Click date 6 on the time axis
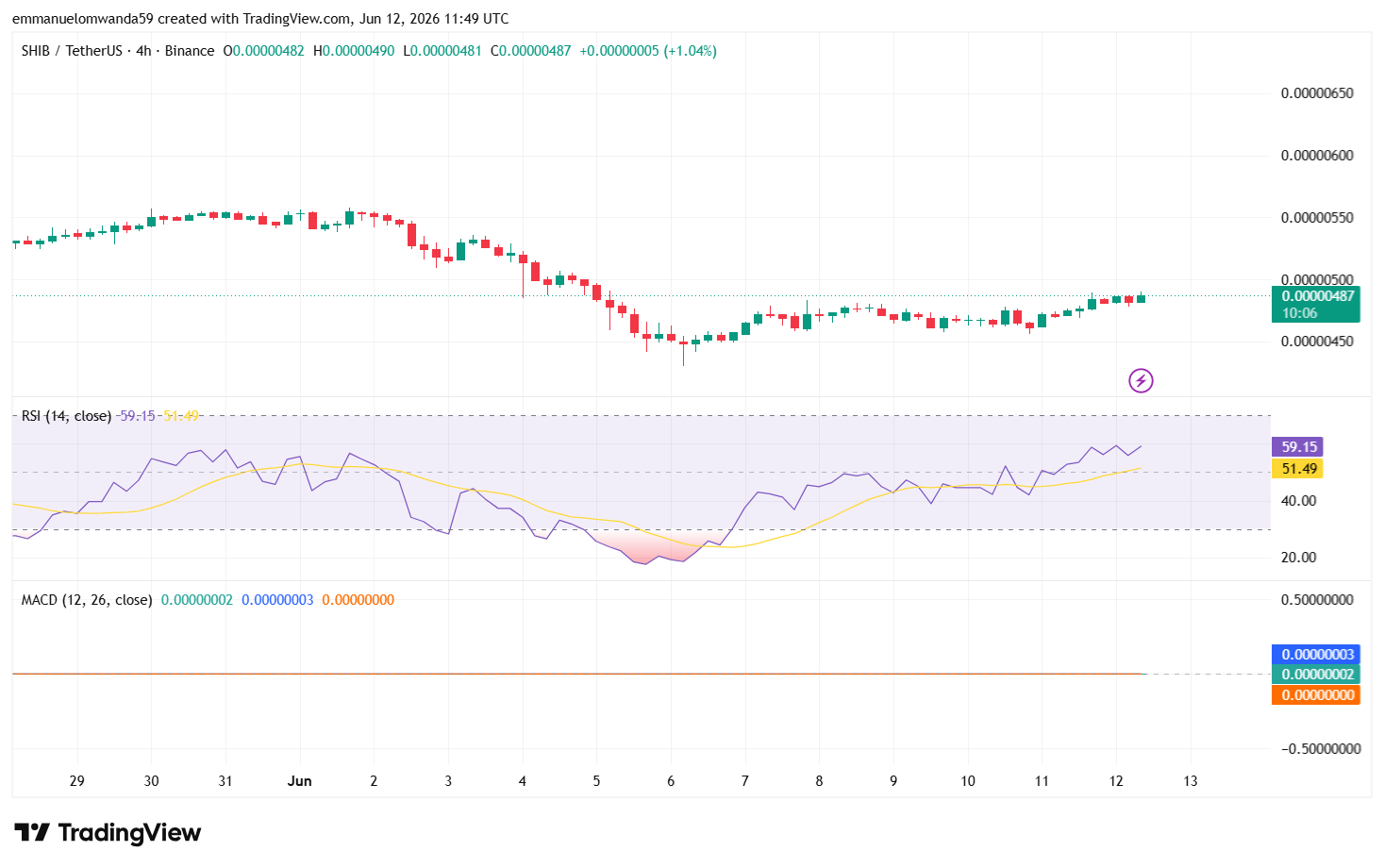Viewport: 1384px width, 868px height. (x=671, y=780)
